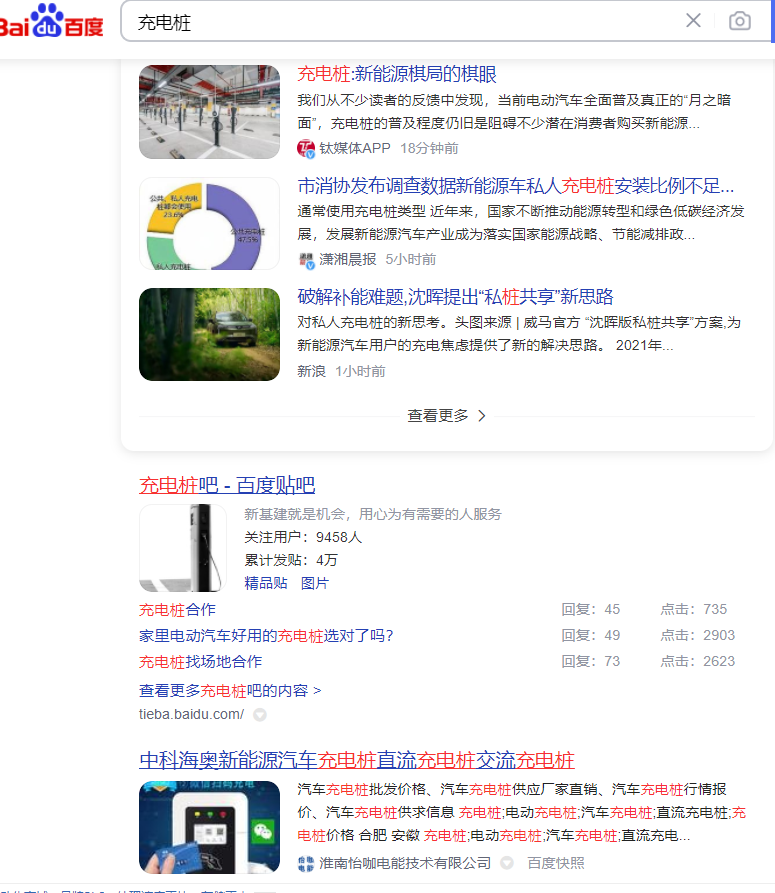Click 5小时前 timestamp

coord(411,260)
